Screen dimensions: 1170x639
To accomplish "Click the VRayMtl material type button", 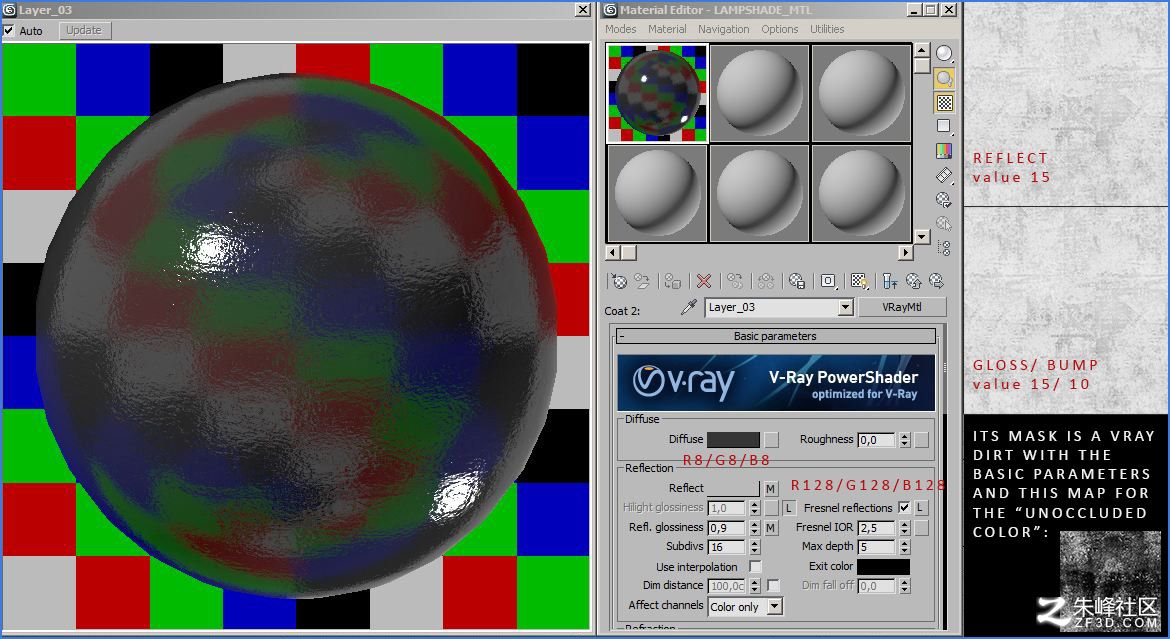I will (x=902, y=307).
